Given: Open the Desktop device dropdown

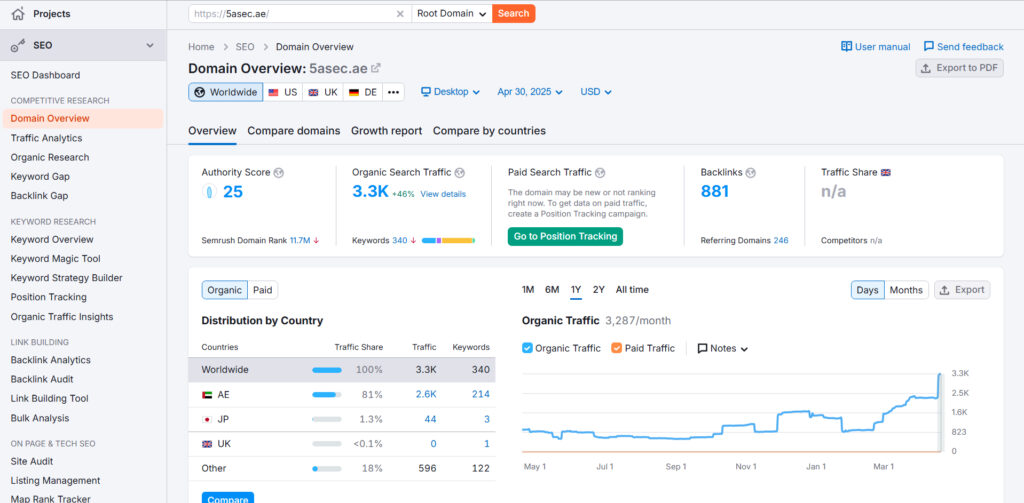Looking at the screenshot, I should pos(451,92).
